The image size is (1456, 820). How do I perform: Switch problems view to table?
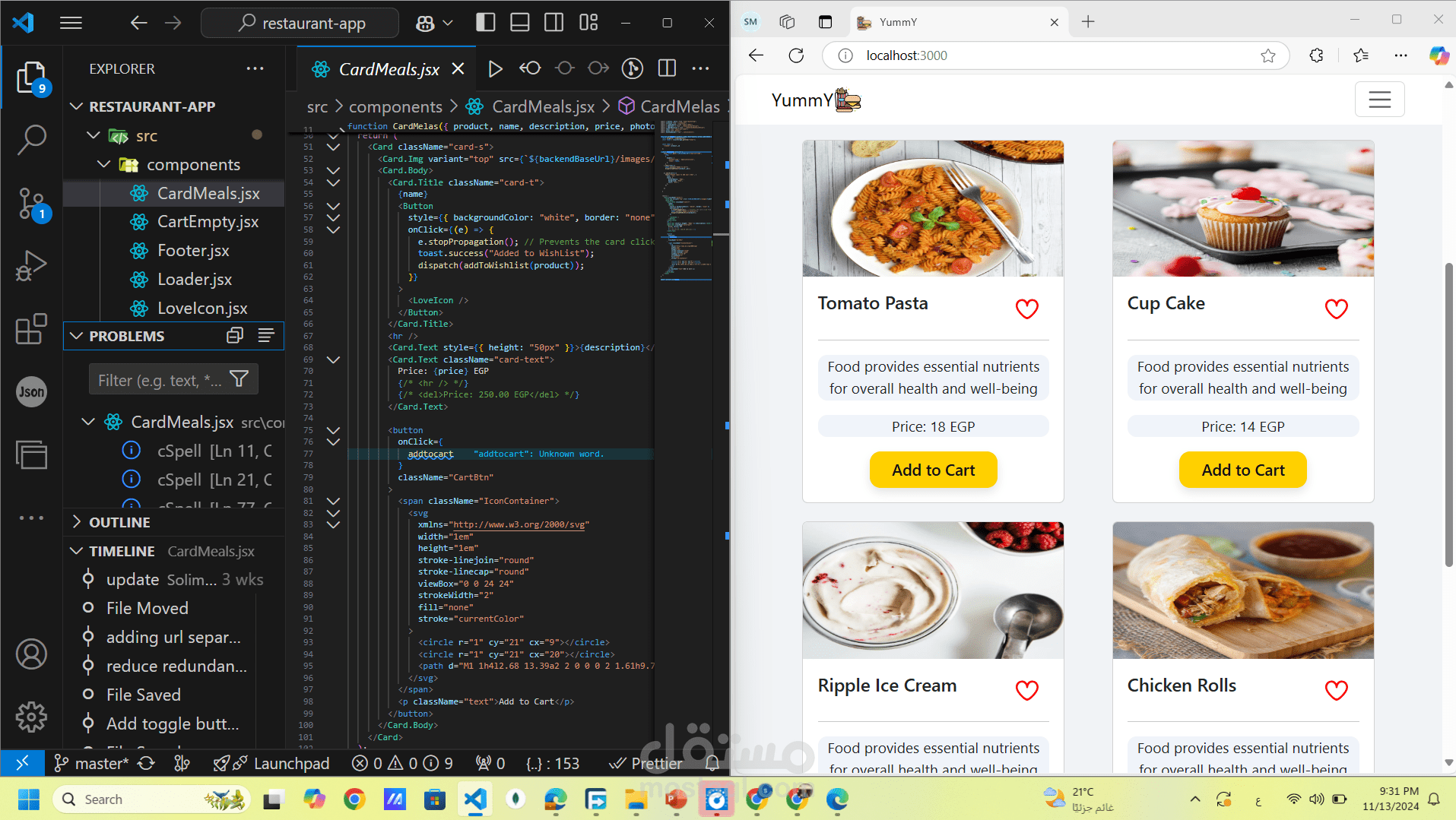[266, 336]
